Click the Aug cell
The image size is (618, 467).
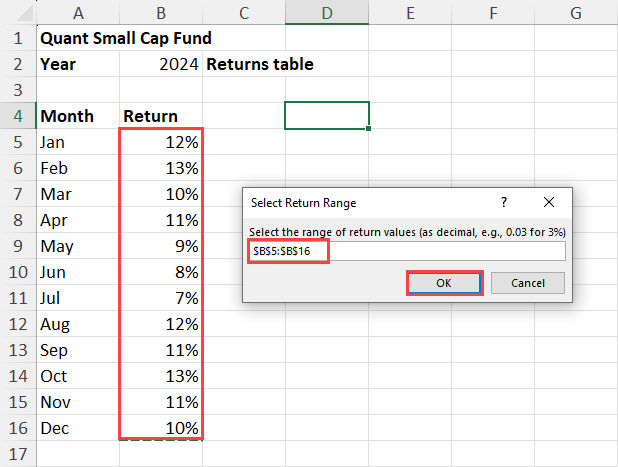click(78, 324)
